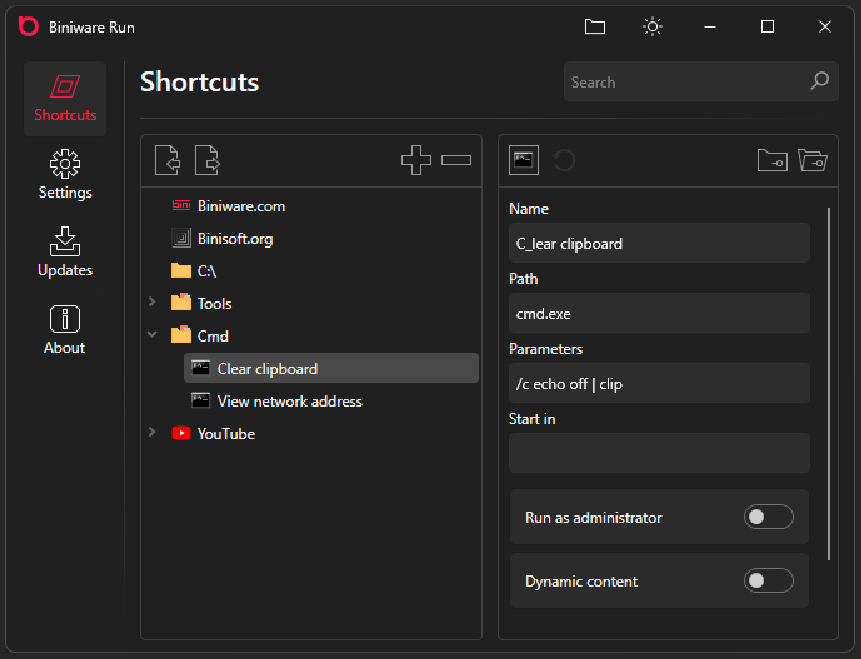Go to the Updates section
The height and width of the screenshot is (659, 861).
(65, 252)
